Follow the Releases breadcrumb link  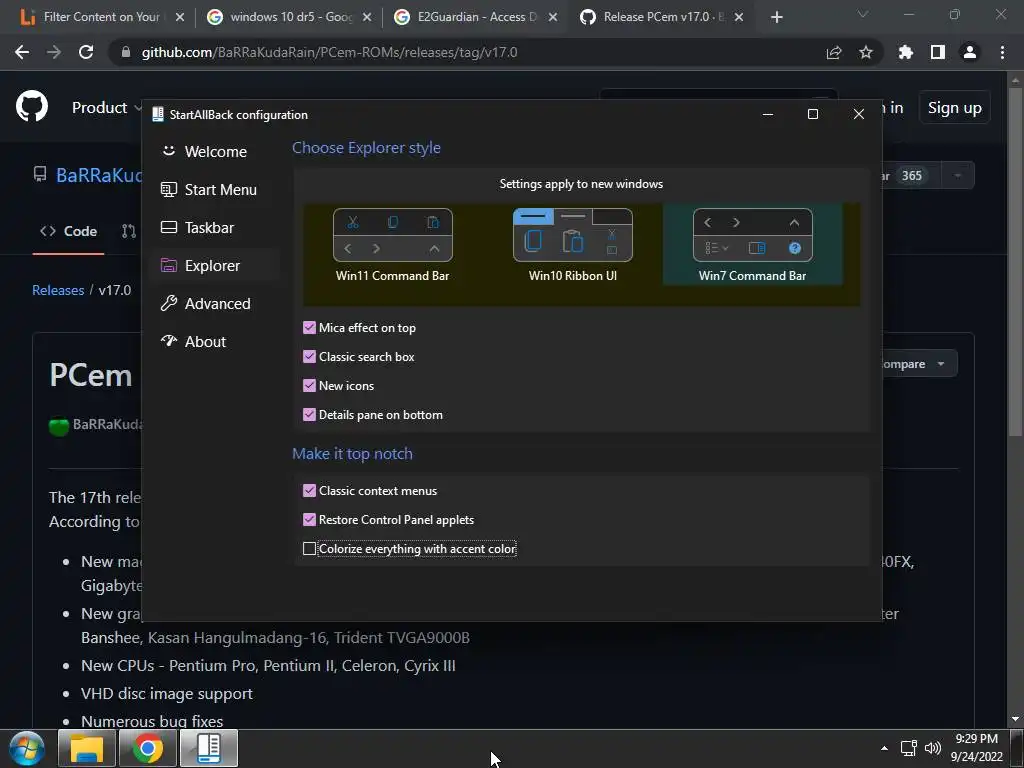[58, 290]
